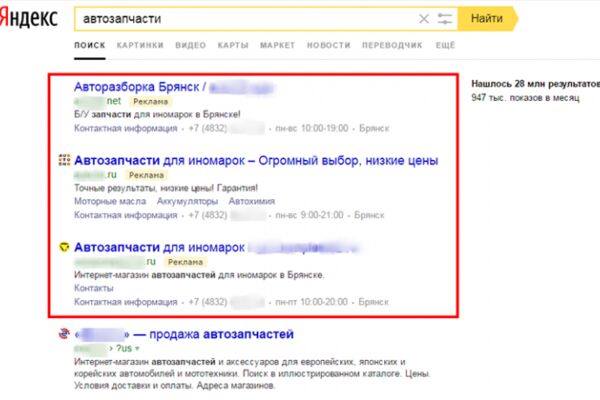Switch to the Видео tab
The height and width of the screenshot is (400, 600).
[x=191, y=45]
